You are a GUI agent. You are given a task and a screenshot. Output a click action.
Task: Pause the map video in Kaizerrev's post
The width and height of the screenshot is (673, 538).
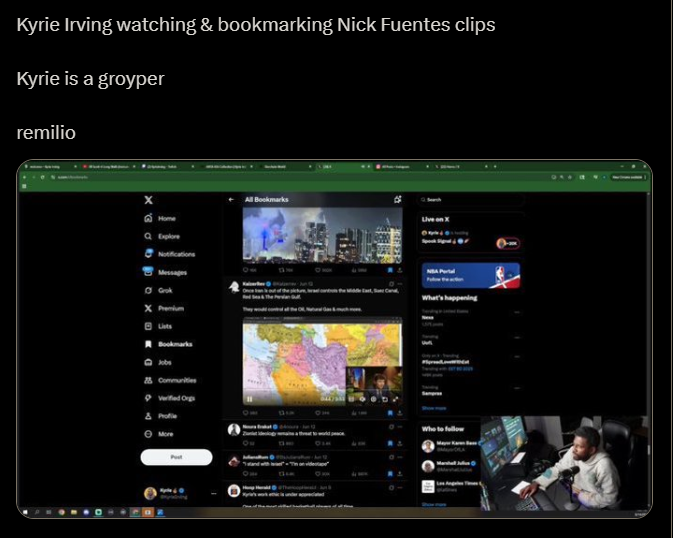pos(249,399)
